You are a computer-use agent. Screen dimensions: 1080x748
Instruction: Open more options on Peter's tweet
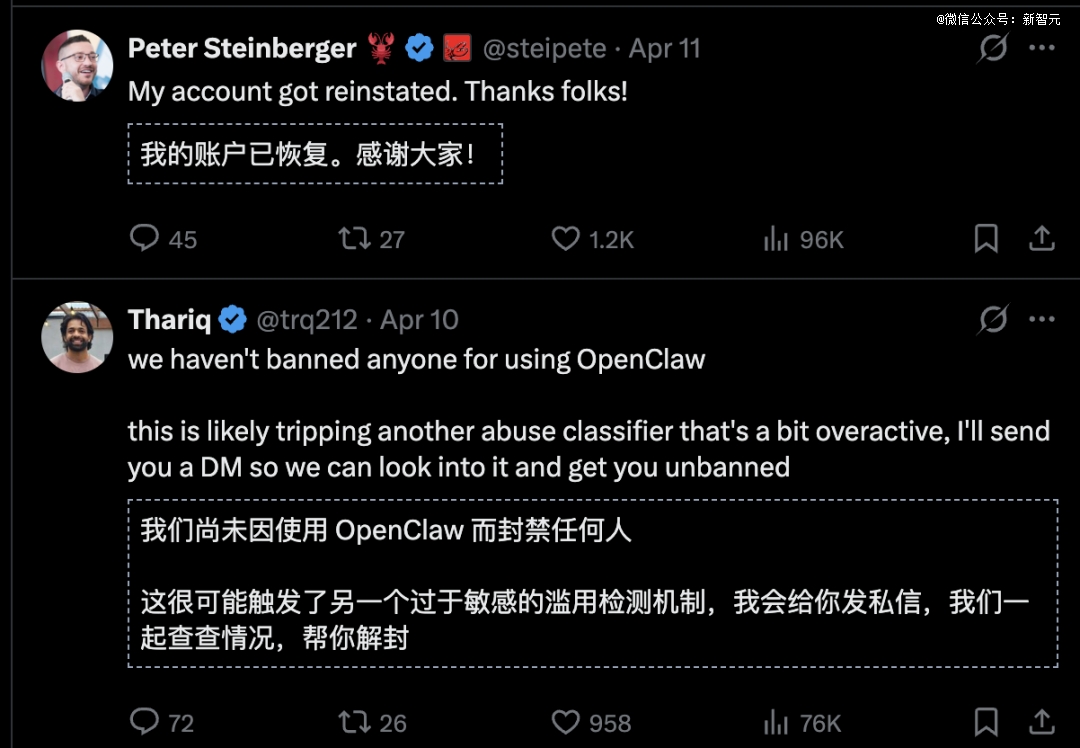pos(1042,48)
